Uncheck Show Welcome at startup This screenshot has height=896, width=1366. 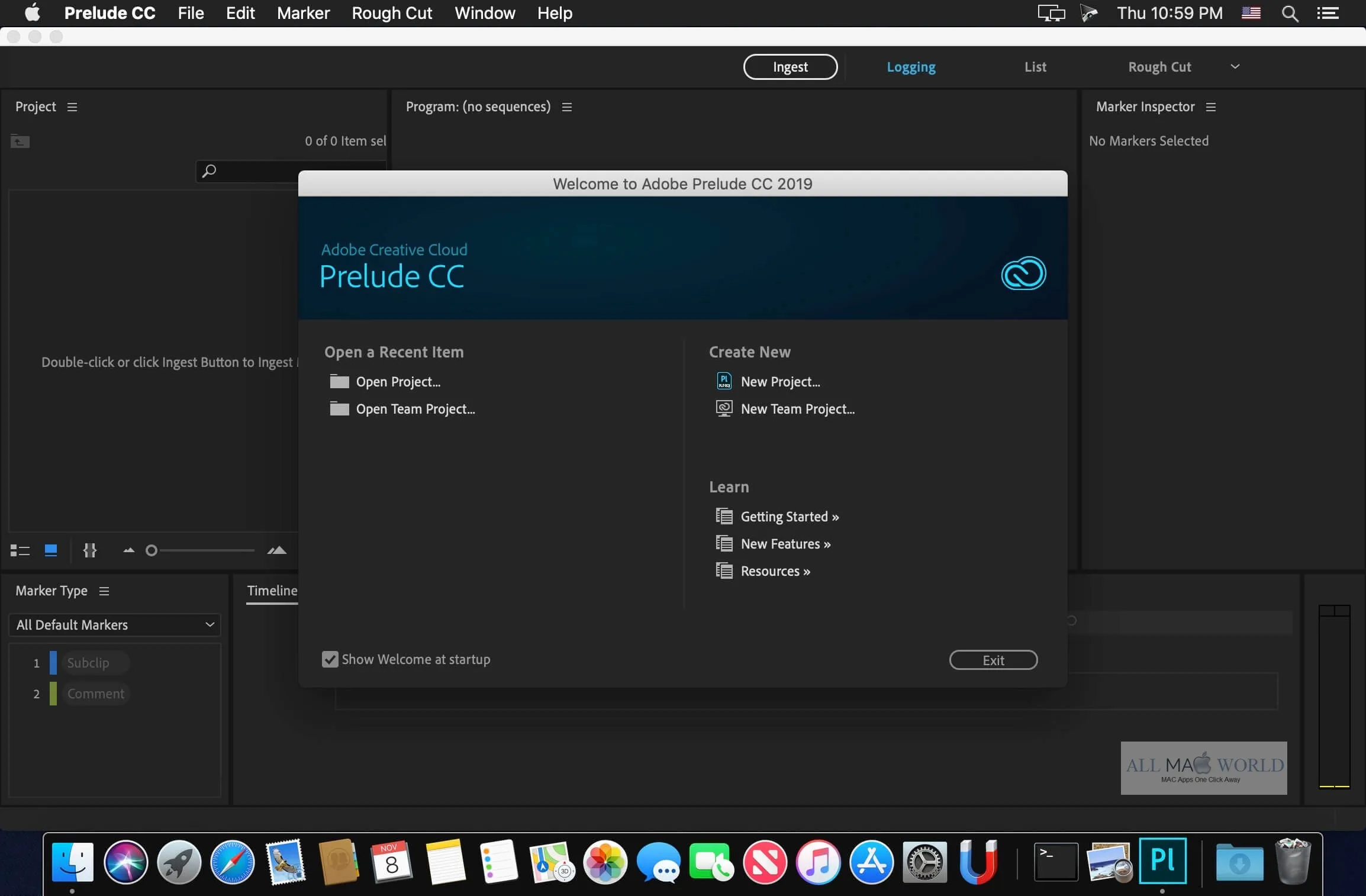coord(330,659)
